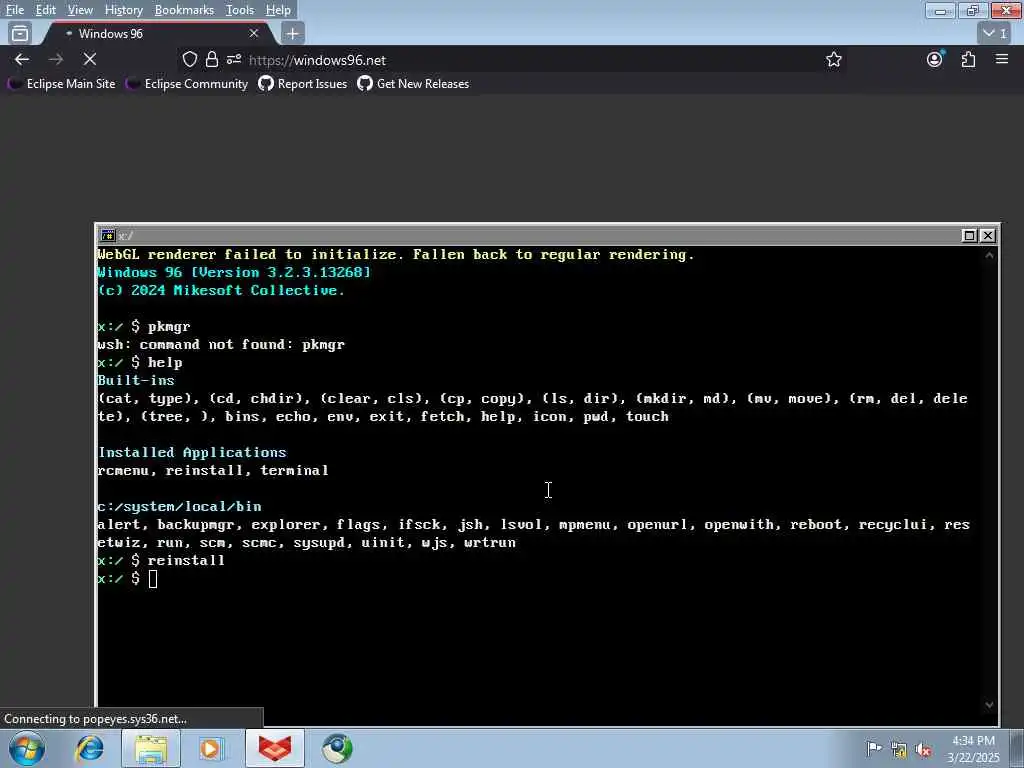This screenshot has height=768, width=1024.
Task: Click the muted volume tray icon
Action: point(923,750)
